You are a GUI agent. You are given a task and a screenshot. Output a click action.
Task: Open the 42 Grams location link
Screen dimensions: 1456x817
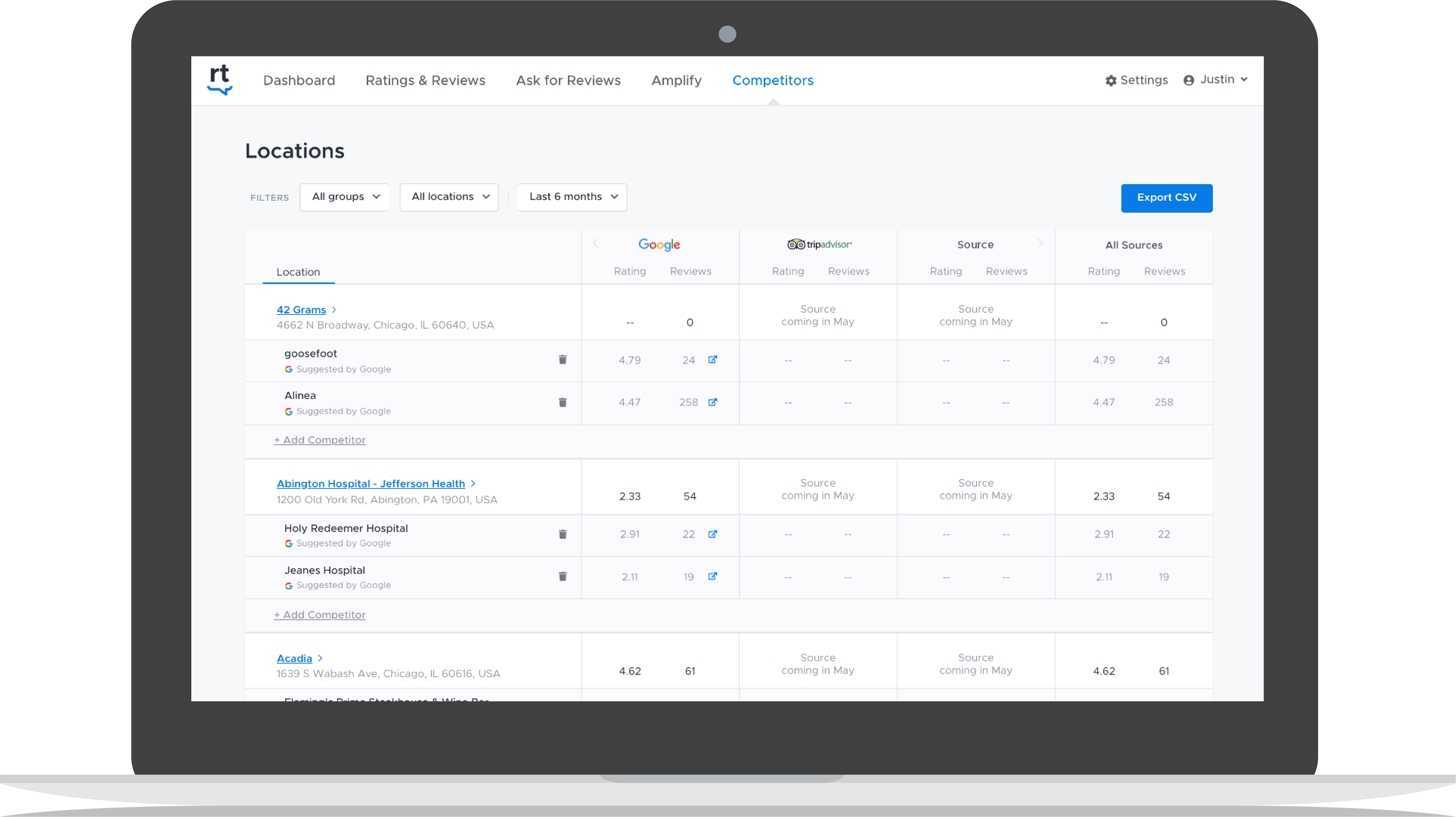click(x=301, y=310)
